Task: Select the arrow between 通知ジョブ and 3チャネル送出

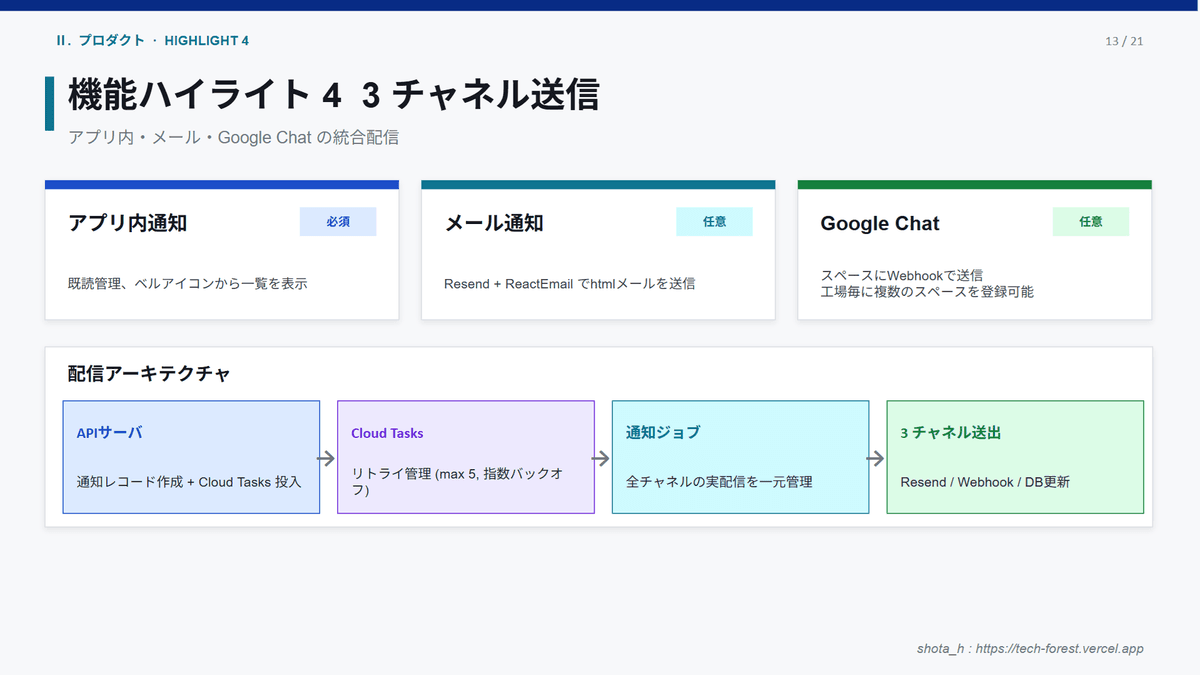Action: tap(877, 457)
